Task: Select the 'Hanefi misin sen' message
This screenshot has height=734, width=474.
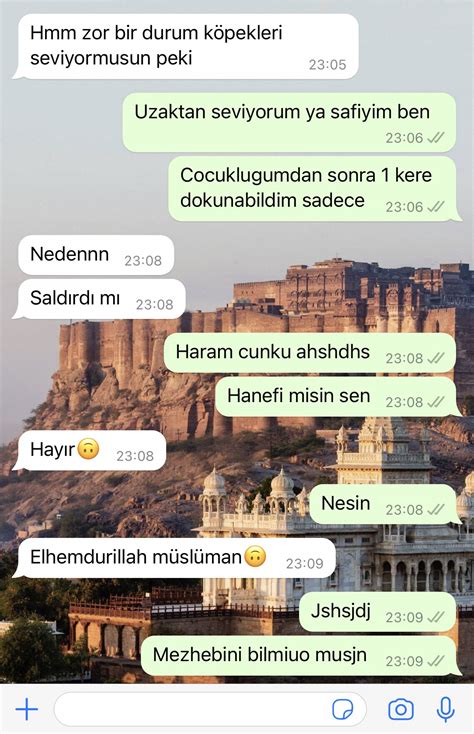Action: pyautogui.click(x=338, y=397)
